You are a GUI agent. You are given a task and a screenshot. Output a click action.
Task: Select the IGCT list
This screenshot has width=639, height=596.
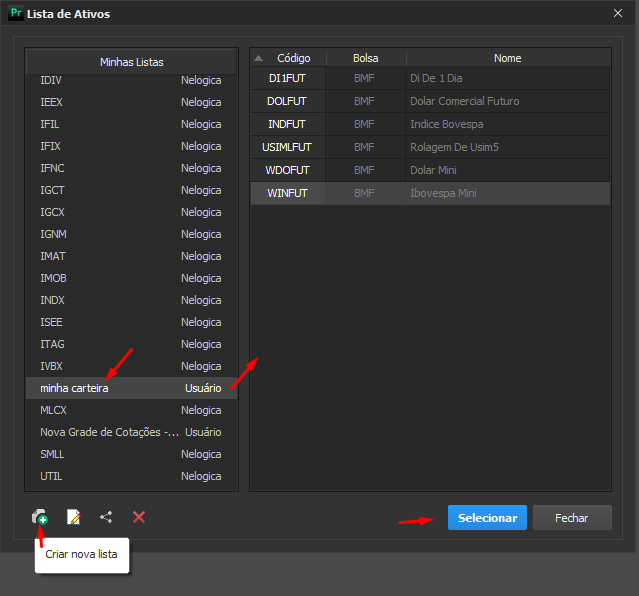[x=131, y=190]
